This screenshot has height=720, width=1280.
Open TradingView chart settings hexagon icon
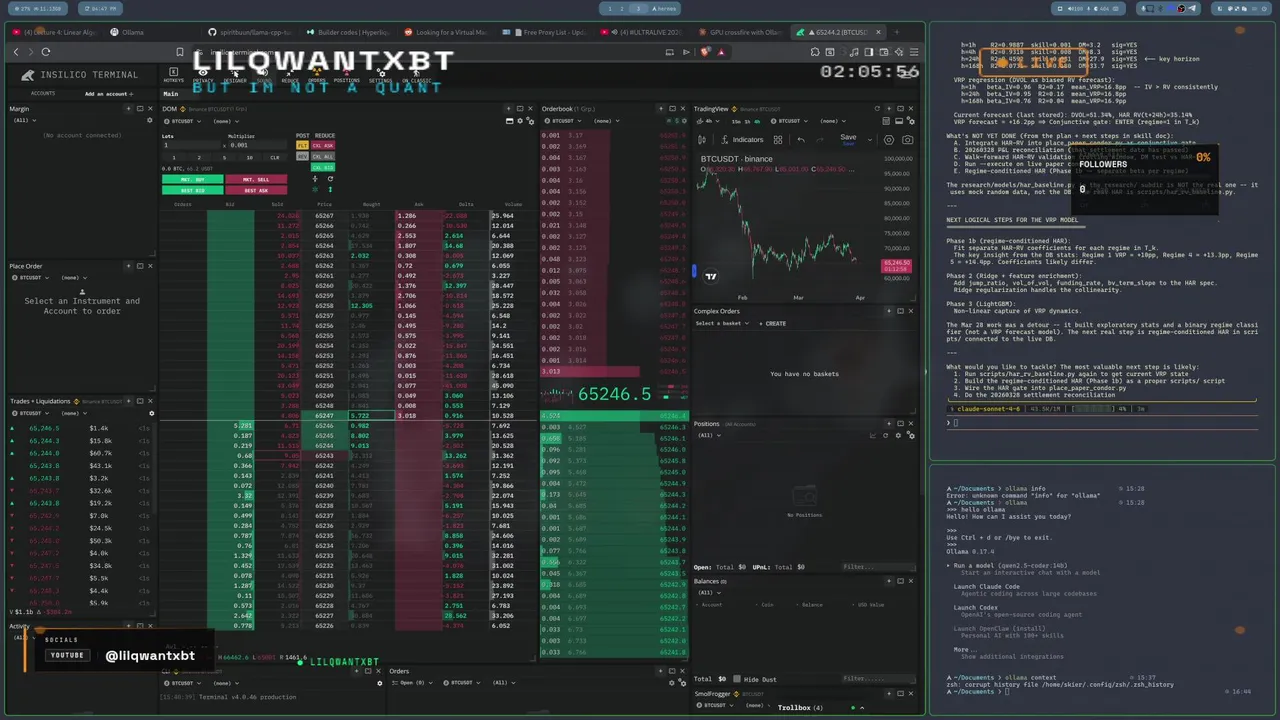tap(889, 139)
